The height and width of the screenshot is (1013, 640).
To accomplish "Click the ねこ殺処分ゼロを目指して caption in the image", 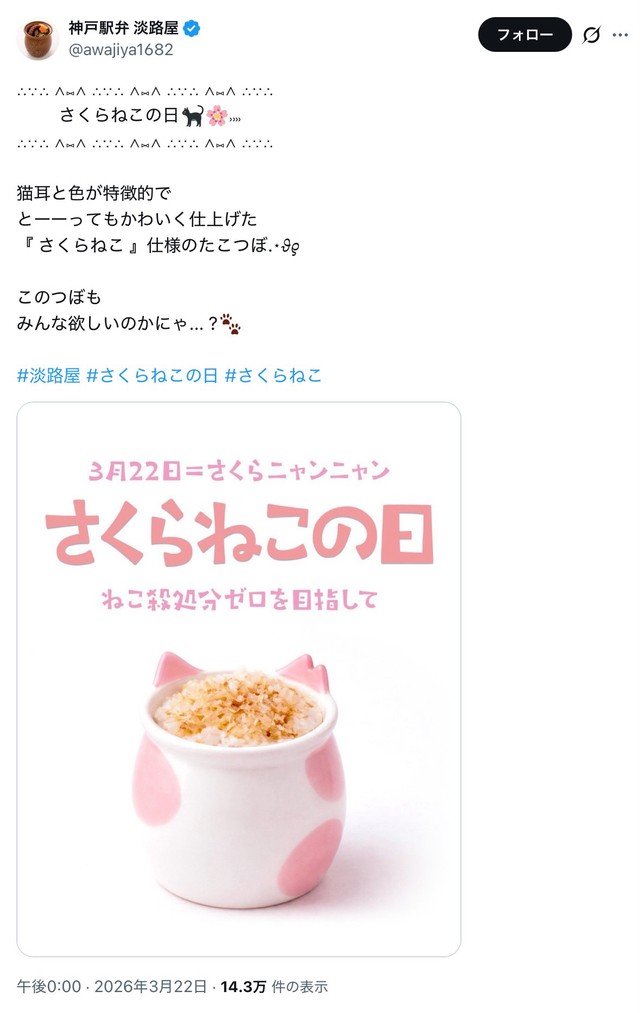I will click(240, 600).
